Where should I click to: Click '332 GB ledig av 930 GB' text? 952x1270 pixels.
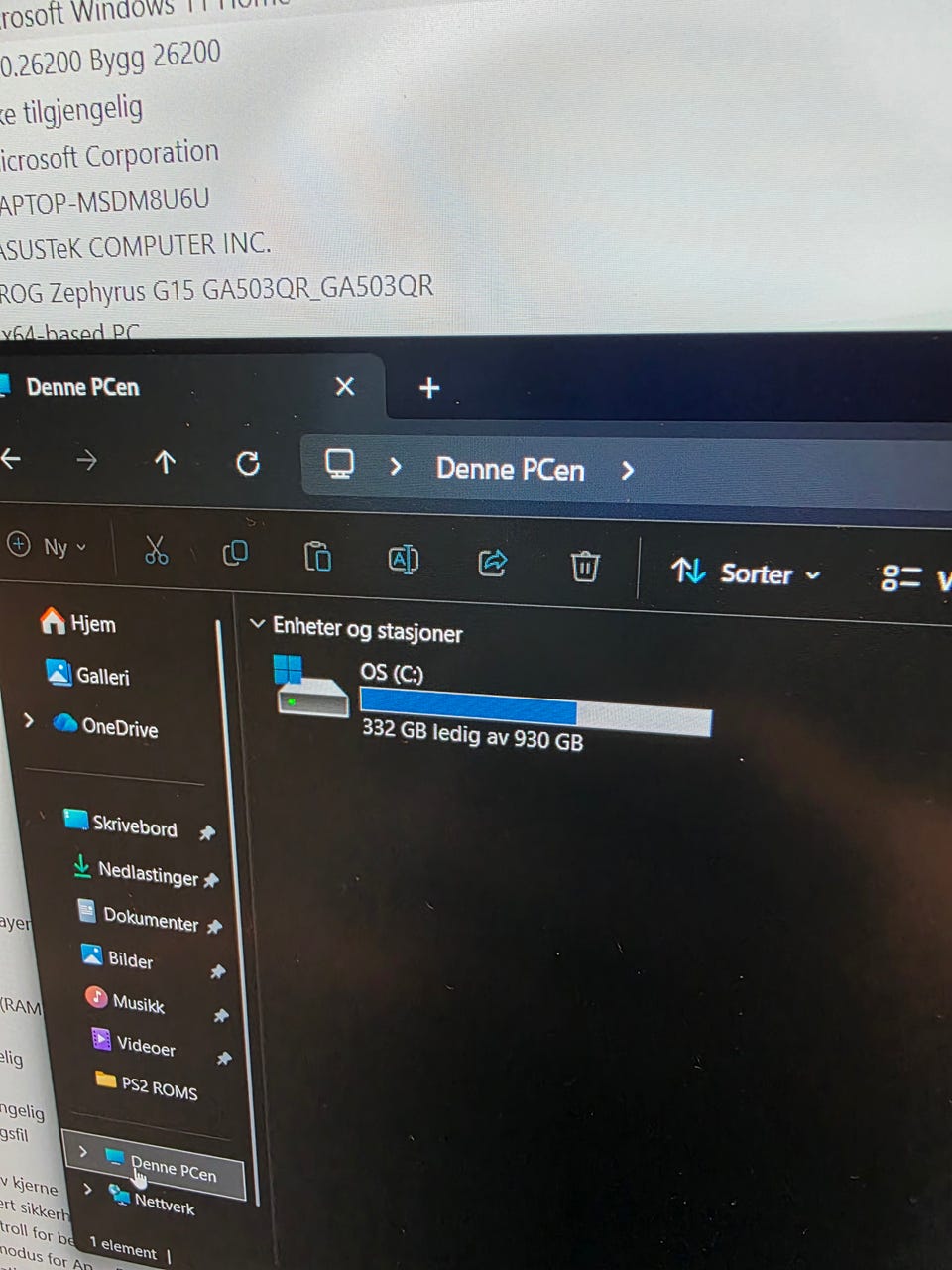472,735
